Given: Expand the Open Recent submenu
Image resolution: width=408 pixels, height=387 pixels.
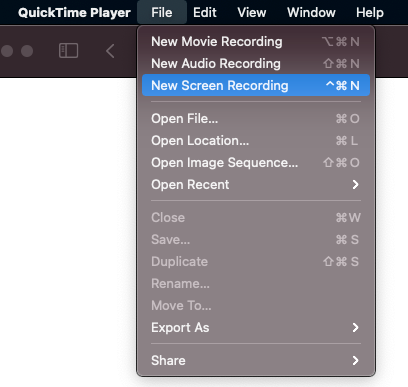Looking at the screenshot, I should point(256,184).
